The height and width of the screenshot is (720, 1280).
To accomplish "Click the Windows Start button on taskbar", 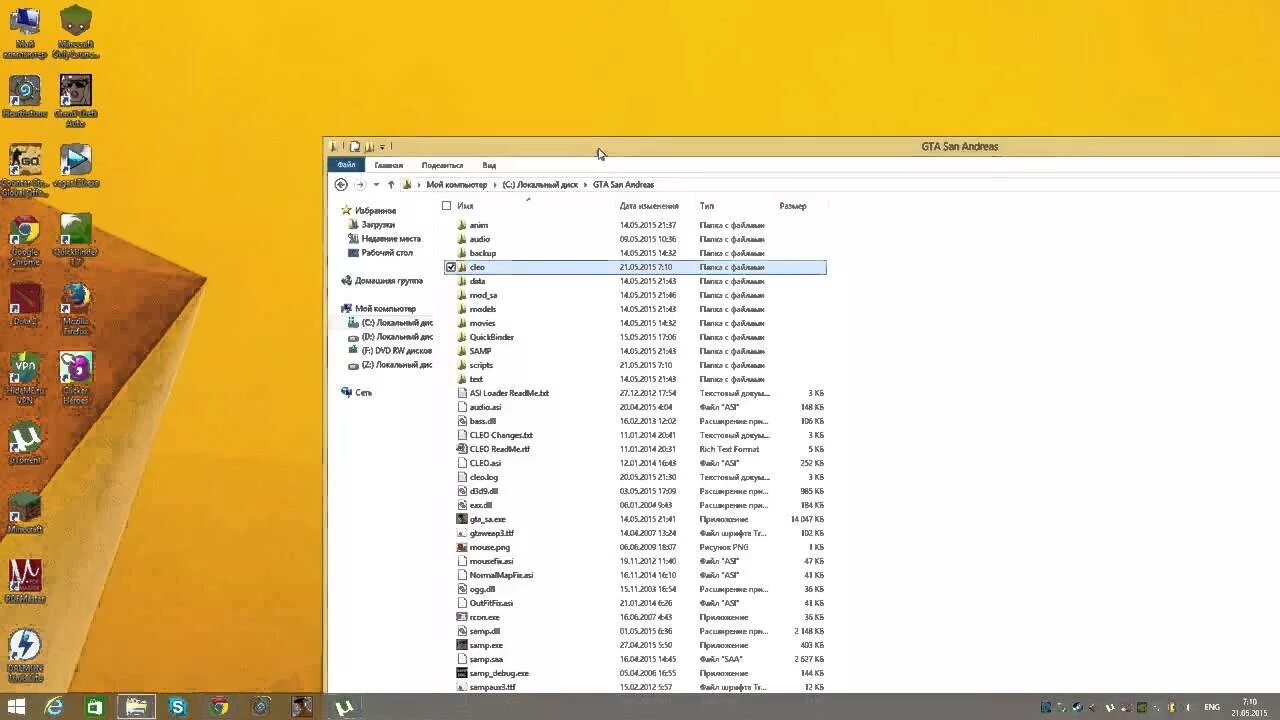I will point(16,707).
